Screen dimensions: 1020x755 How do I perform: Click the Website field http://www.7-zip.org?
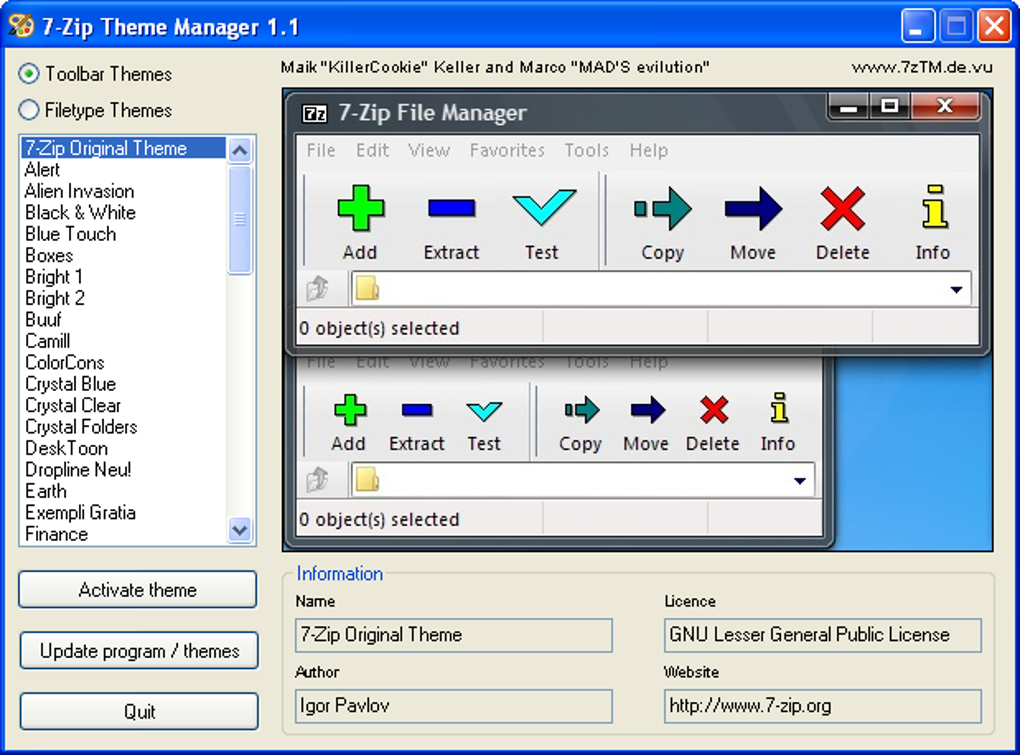(822, 706)
